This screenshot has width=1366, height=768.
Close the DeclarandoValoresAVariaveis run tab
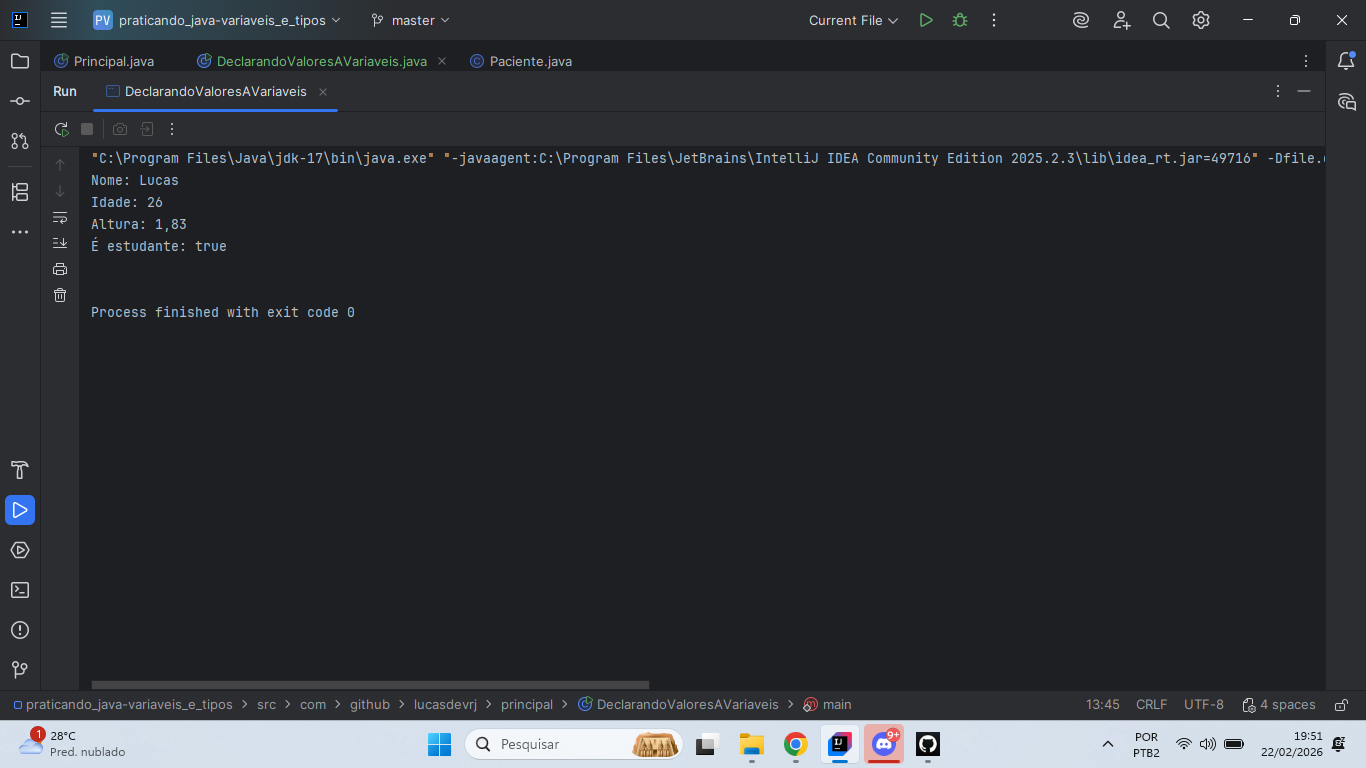pyautogui.click(x=323, y=92)
